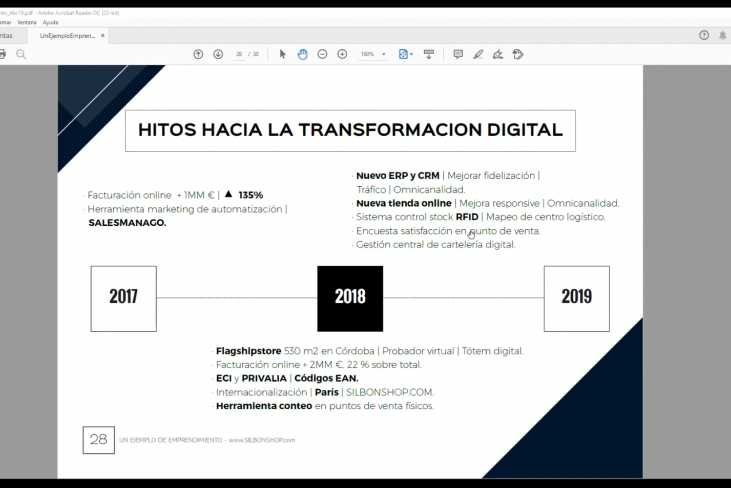The width and height of the screenshot is (731, 488).
Task: Click the page number 28 box
Action: click(x=98, y=440)
